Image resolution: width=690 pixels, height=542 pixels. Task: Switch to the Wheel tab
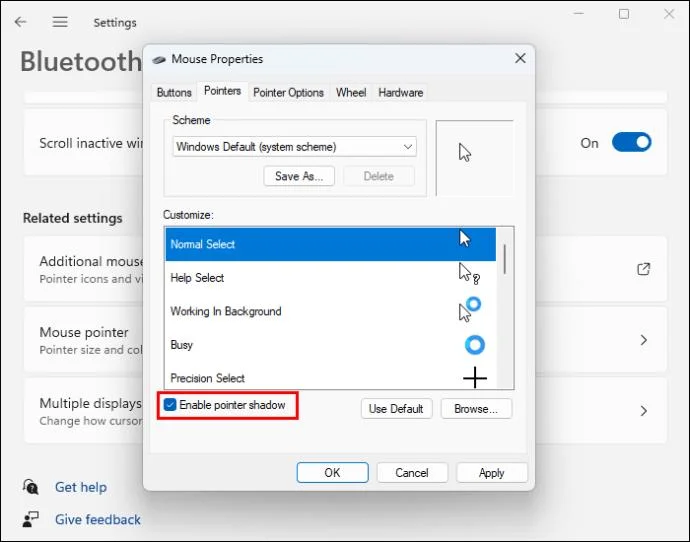tap(351, 92)
